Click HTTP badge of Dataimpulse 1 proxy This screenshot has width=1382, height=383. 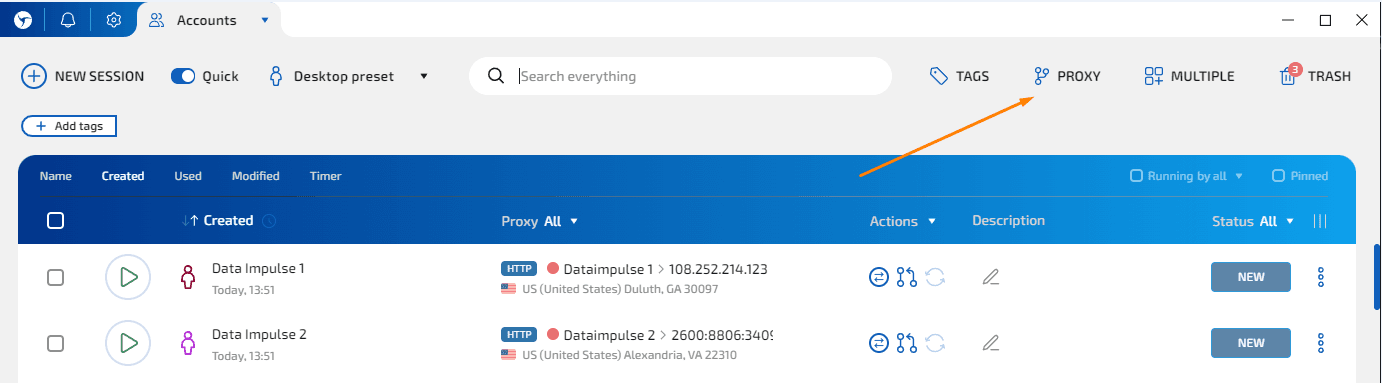coord(519,269)
